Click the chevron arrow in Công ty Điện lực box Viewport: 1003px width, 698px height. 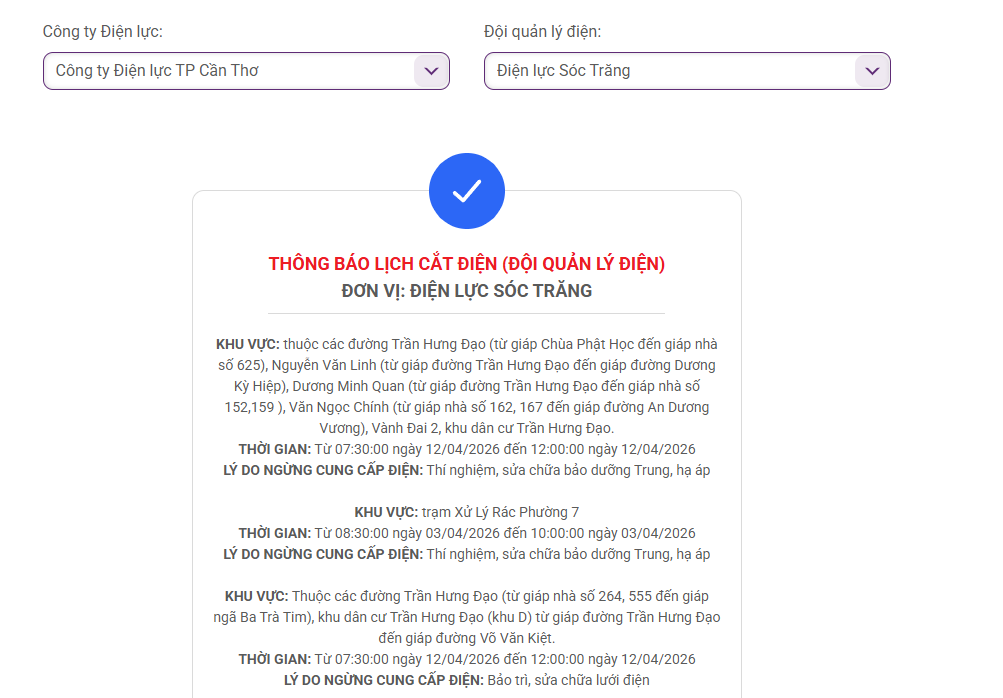click(430, 71)
